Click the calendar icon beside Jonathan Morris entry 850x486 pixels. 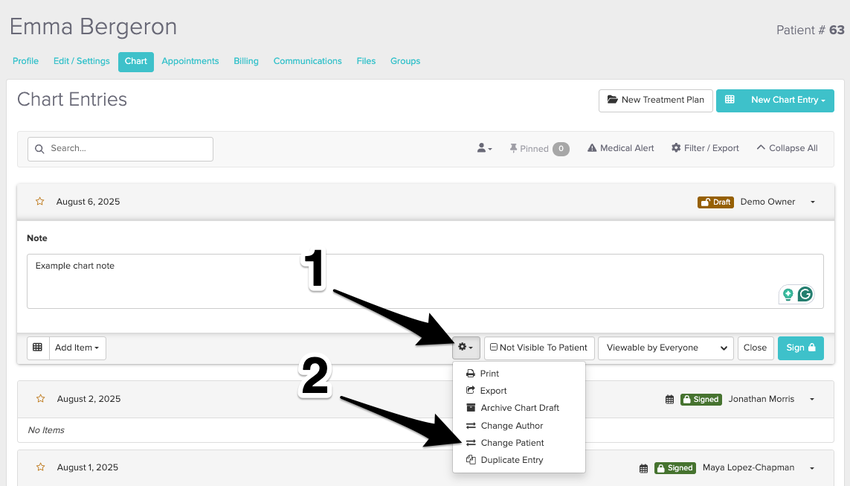(669, 399)
